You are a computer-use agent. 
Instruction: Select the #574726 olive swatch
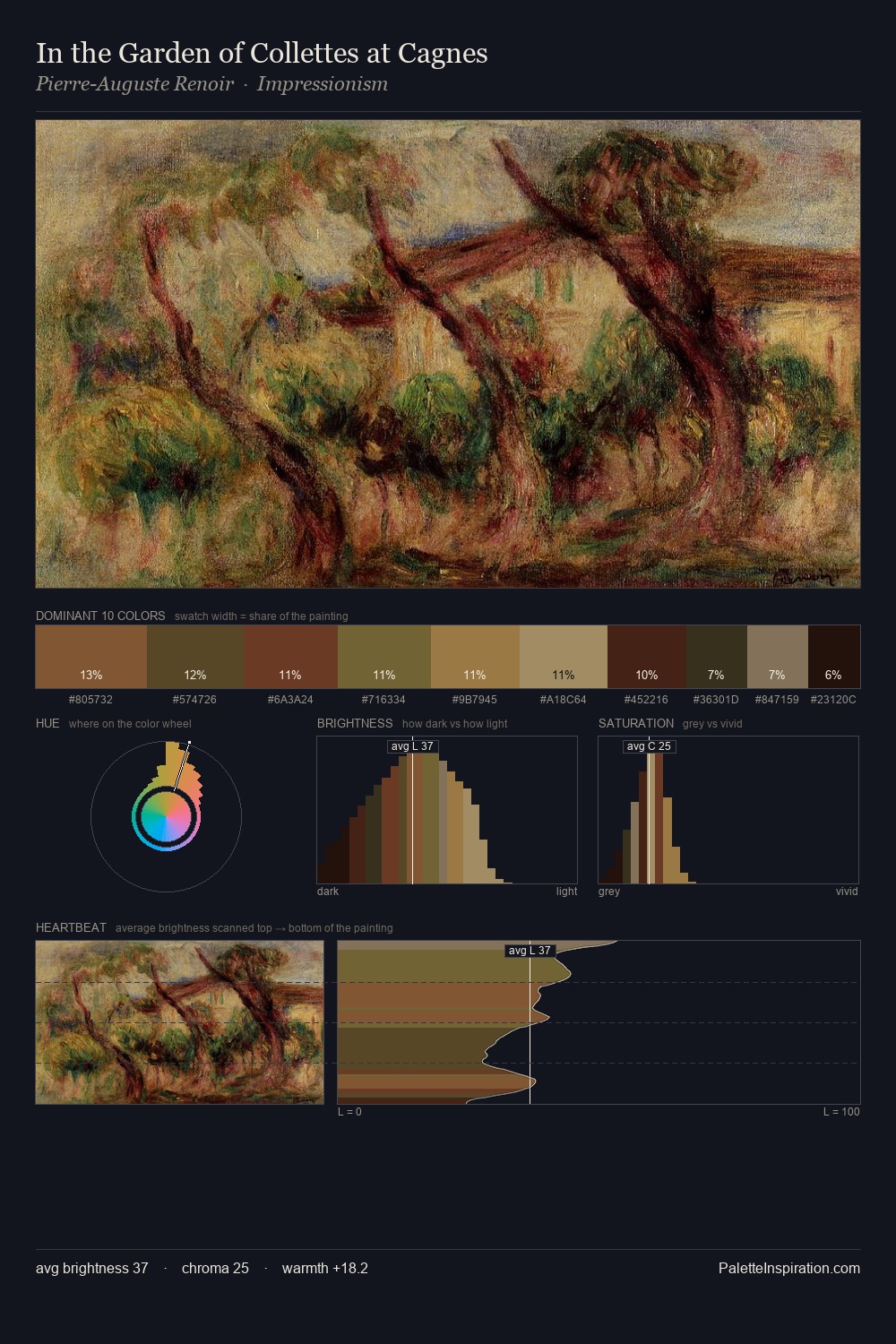coord(195,657)
